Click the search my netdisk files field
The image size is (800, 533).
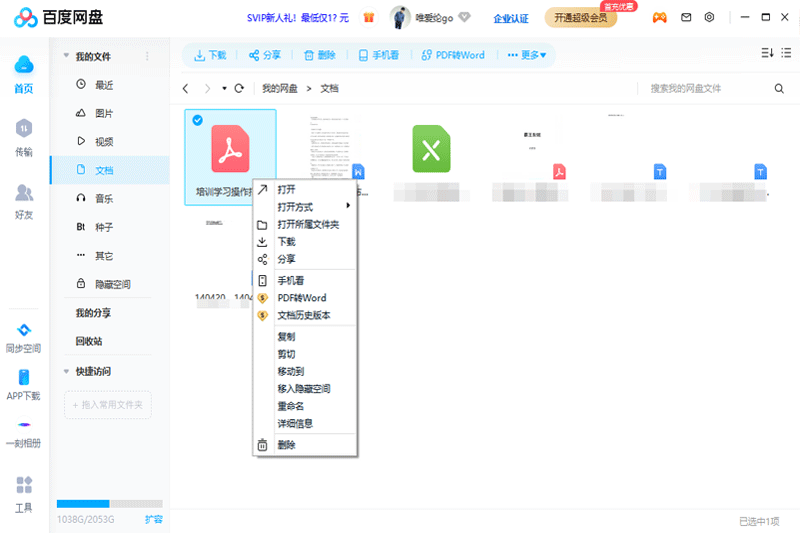(x=705, y=89)
